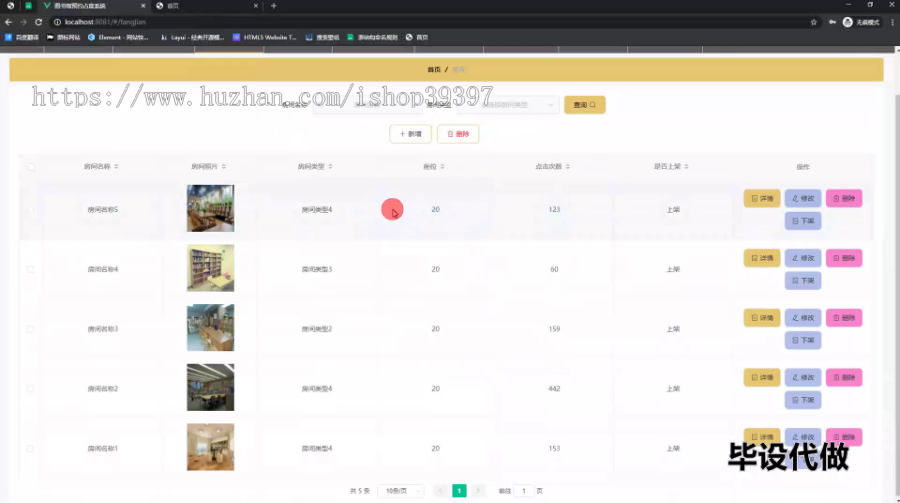
Task: Click 首页 in the breadcrumb
Action: coord(434,69)
